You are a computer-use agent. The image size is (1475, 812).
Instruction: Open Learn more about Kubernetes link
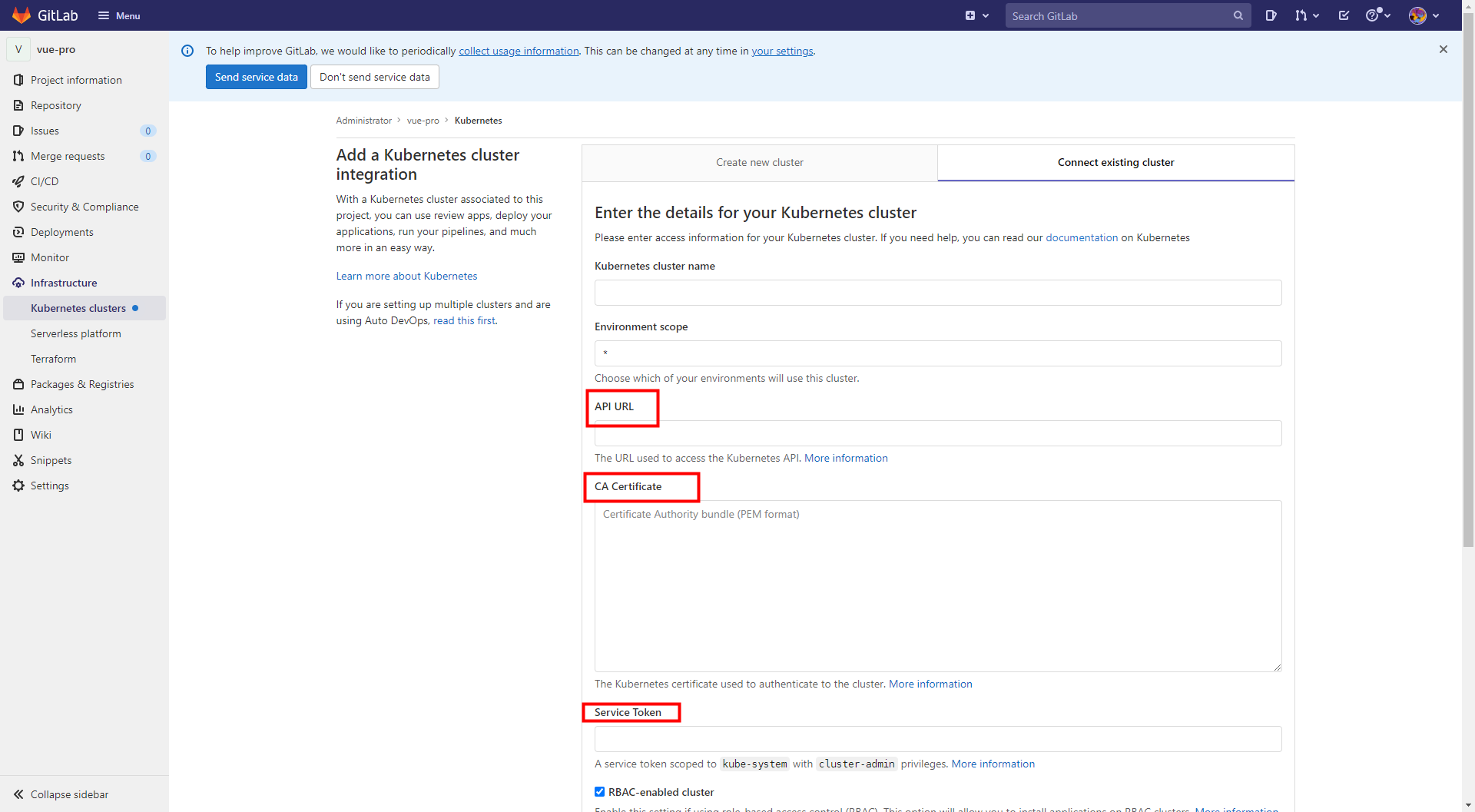point(406,276)
